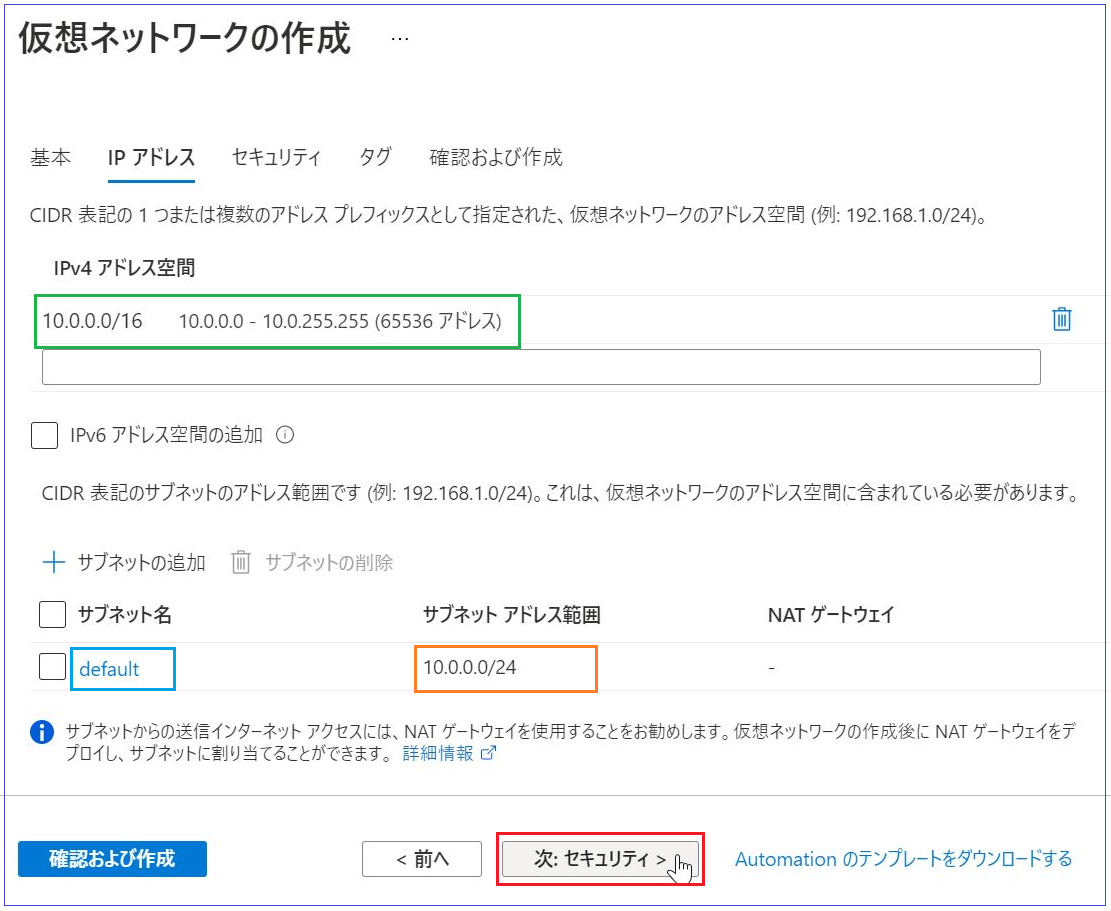Open the ellipsis menu beside the page title
This screenshot has height=911, width=1111.
(400, 39)
